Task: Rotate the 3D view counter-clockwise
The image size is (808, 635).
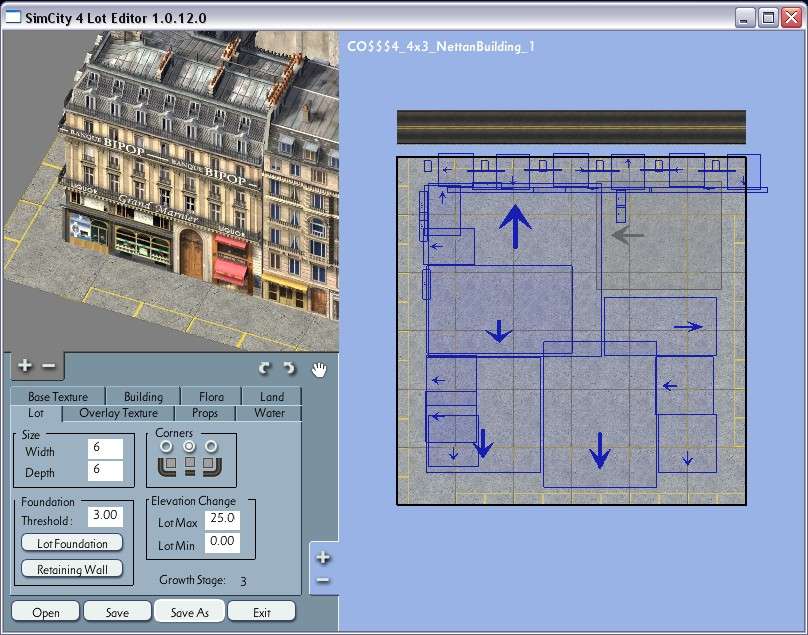Action: tap(264, 368)
